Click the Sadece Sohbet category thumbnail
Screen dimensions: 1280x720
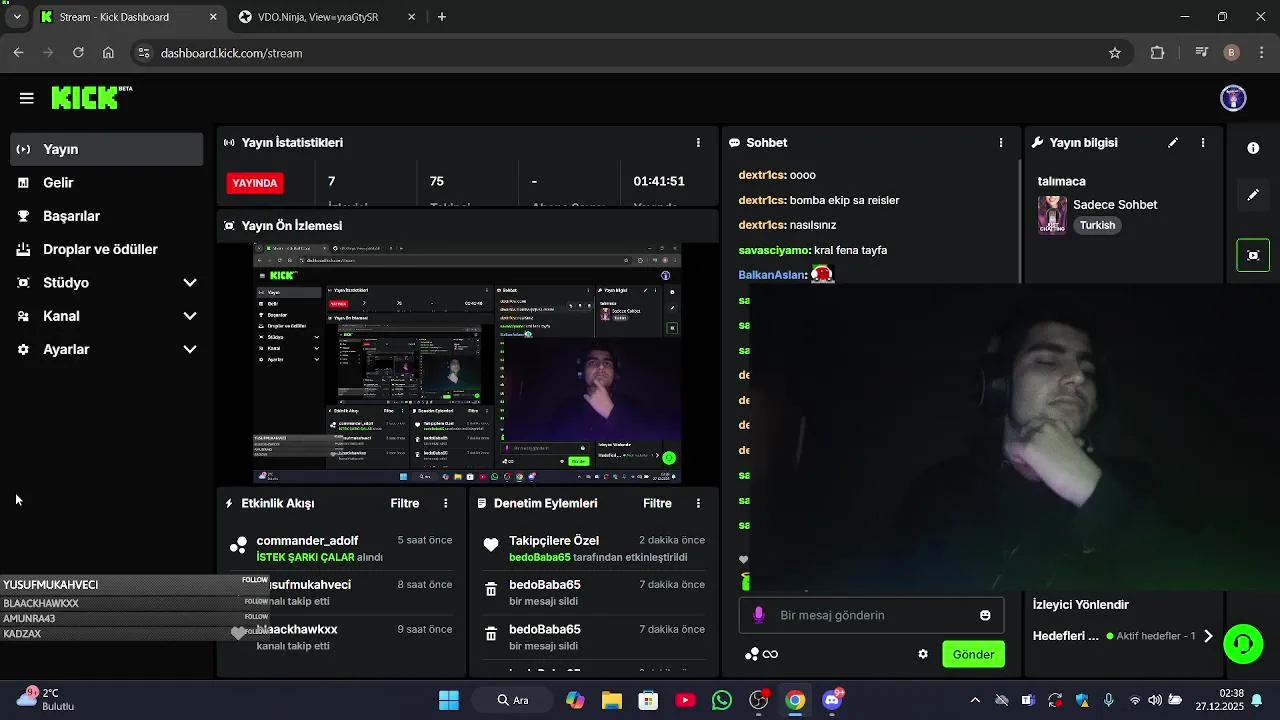coord(1052,214)
